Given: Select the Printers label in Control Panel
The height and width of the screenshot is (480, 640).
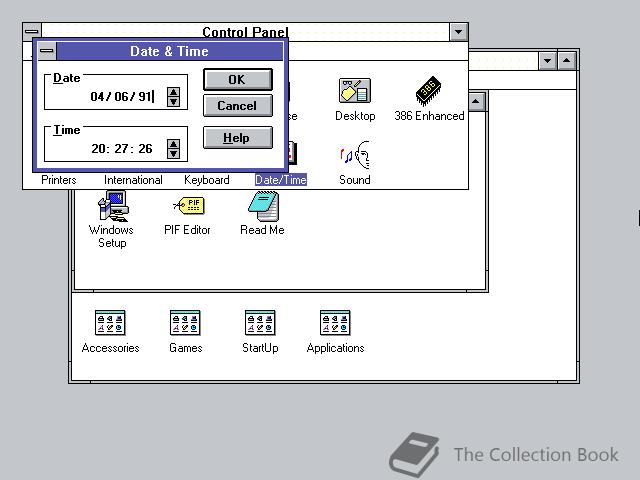Looking at the screenshot, I should point(59,180).
